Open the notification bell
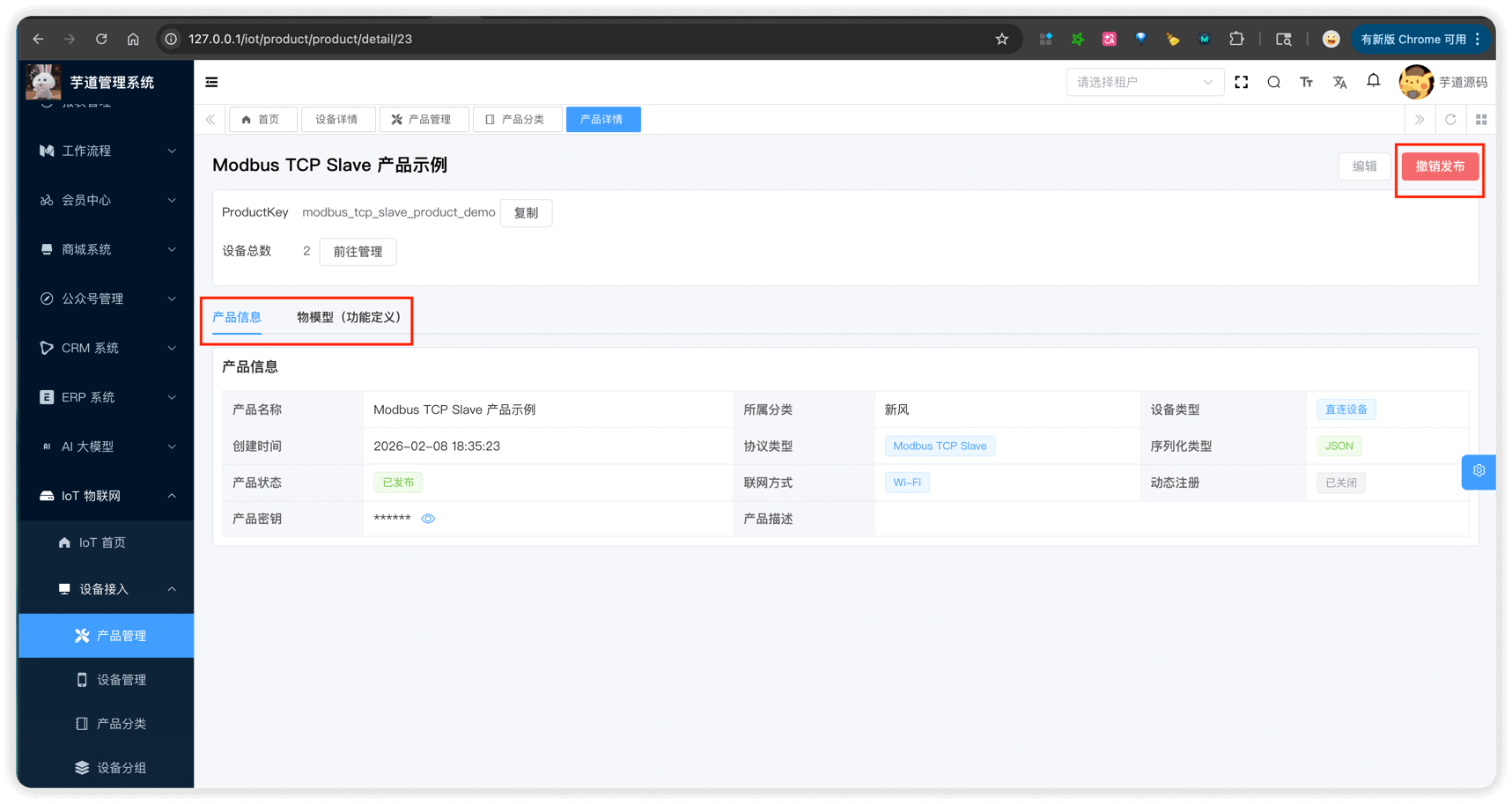The image size is (1512, 804). [x=1373, y=80]
